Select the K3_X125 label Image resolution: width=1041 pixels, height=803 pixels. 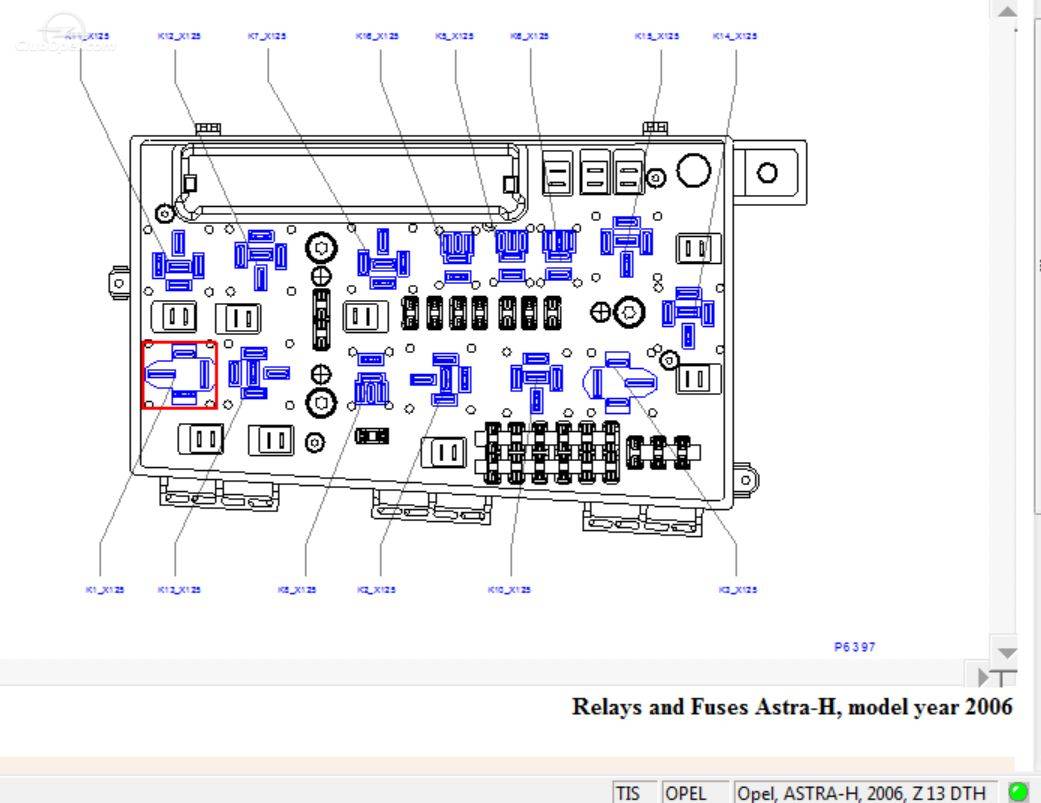[x=738, y=589]
